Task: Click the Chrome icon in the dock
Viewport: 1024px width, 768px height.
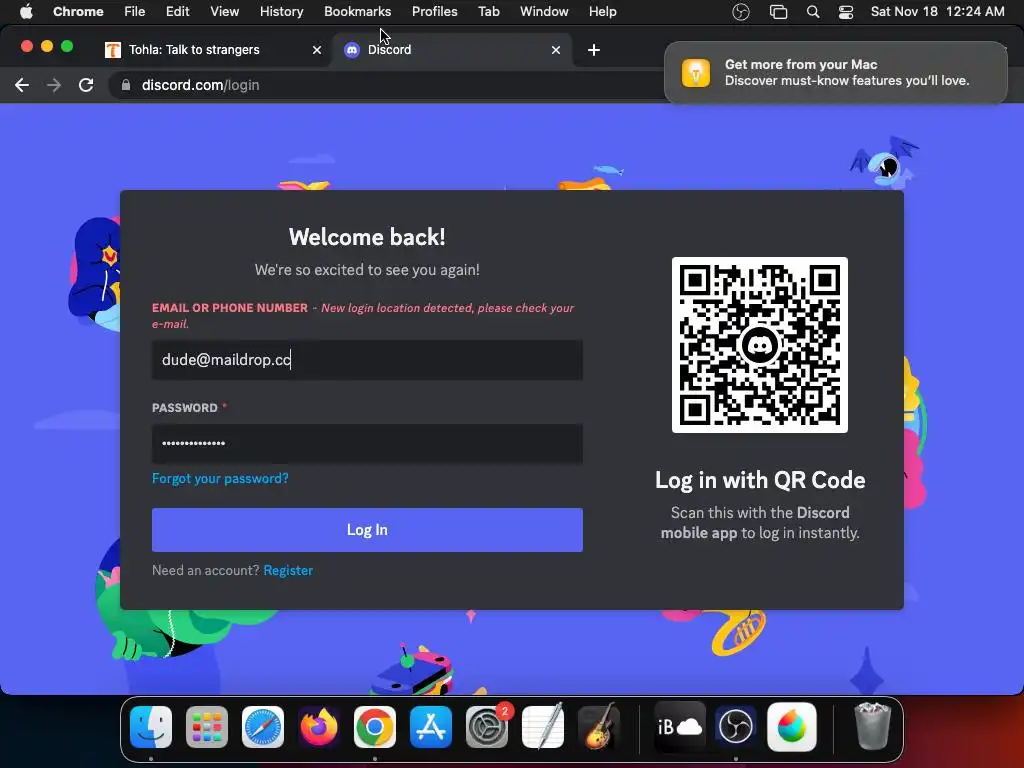Action: pos(375,727)
